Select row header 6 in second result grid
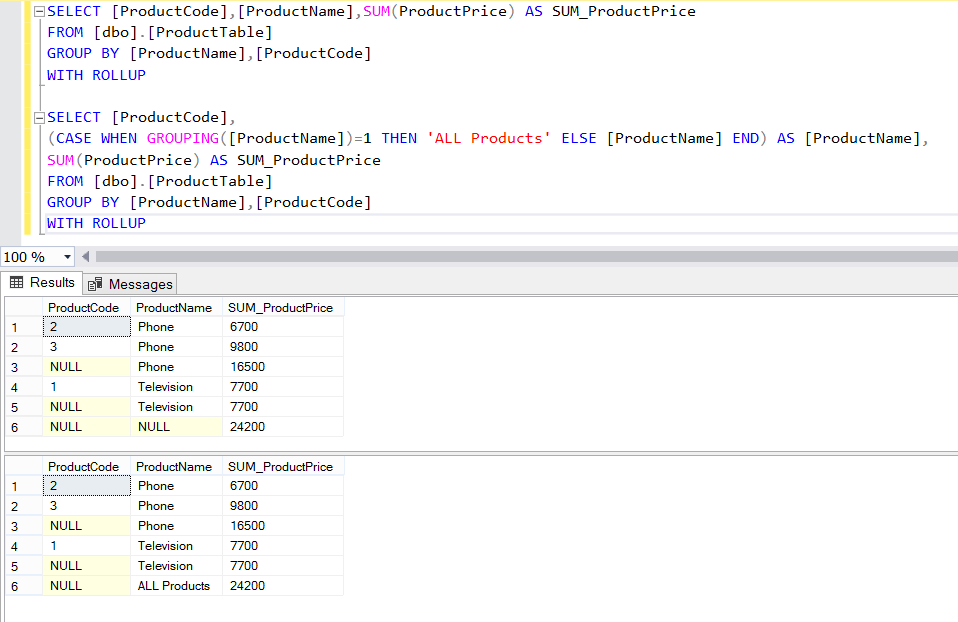 coord(24,585)
